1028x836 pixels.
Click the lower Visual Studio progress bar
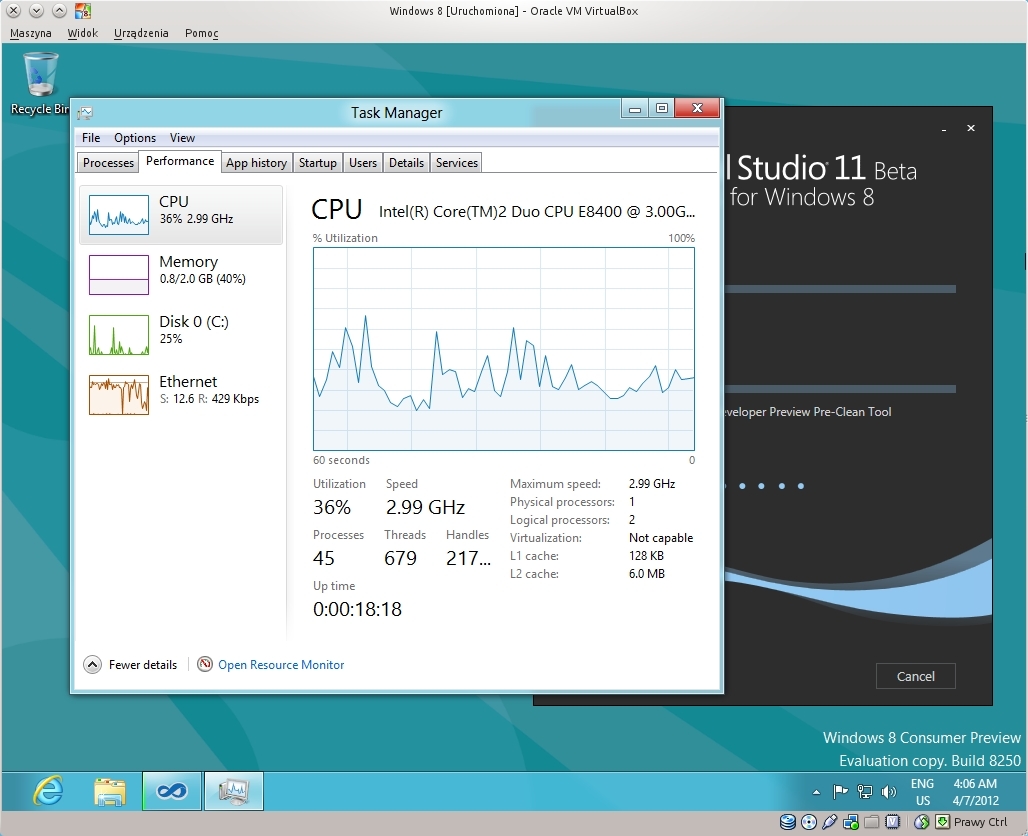[x=840, y=389]
